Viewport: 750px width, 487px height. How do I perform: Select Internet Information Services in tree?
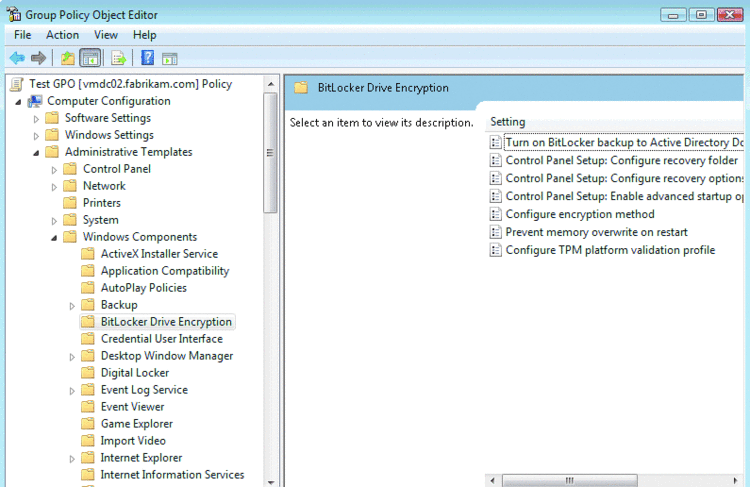172,475
